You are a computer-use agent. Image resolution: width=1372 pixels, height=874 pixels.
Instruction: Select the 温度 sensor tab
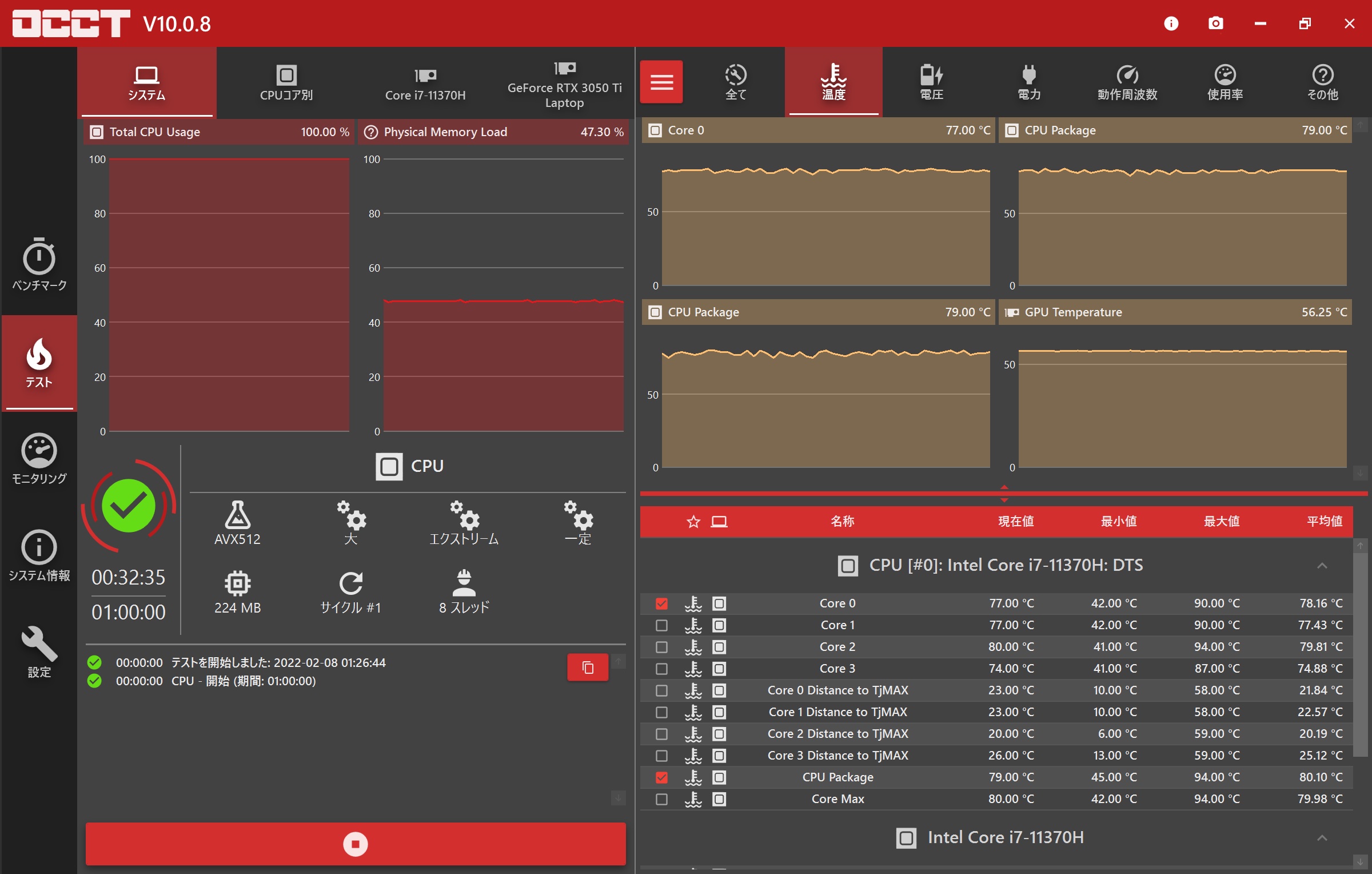pos(833,82)
